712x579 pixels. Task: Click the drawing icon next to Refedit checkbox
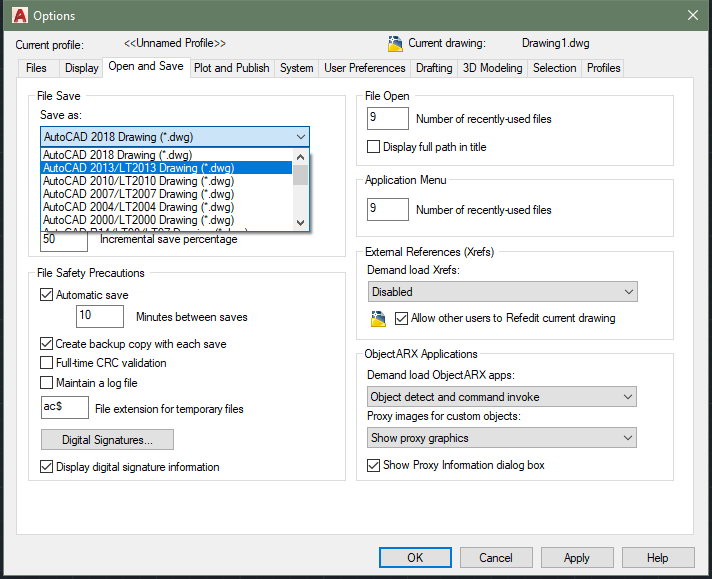click(x=378, y=319)
